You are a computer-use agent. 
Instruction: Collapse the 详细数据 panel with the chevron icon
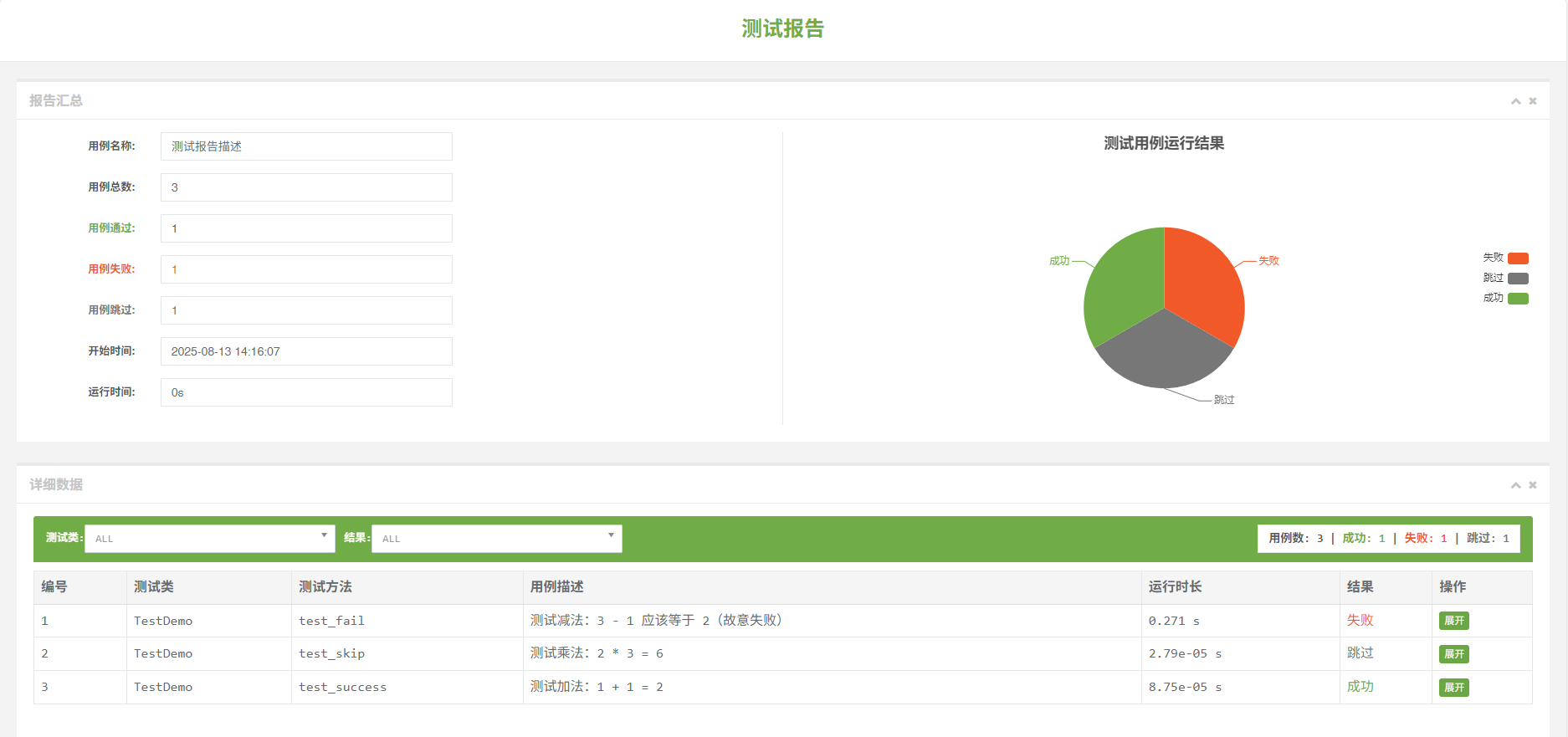tap(1515, 485)
